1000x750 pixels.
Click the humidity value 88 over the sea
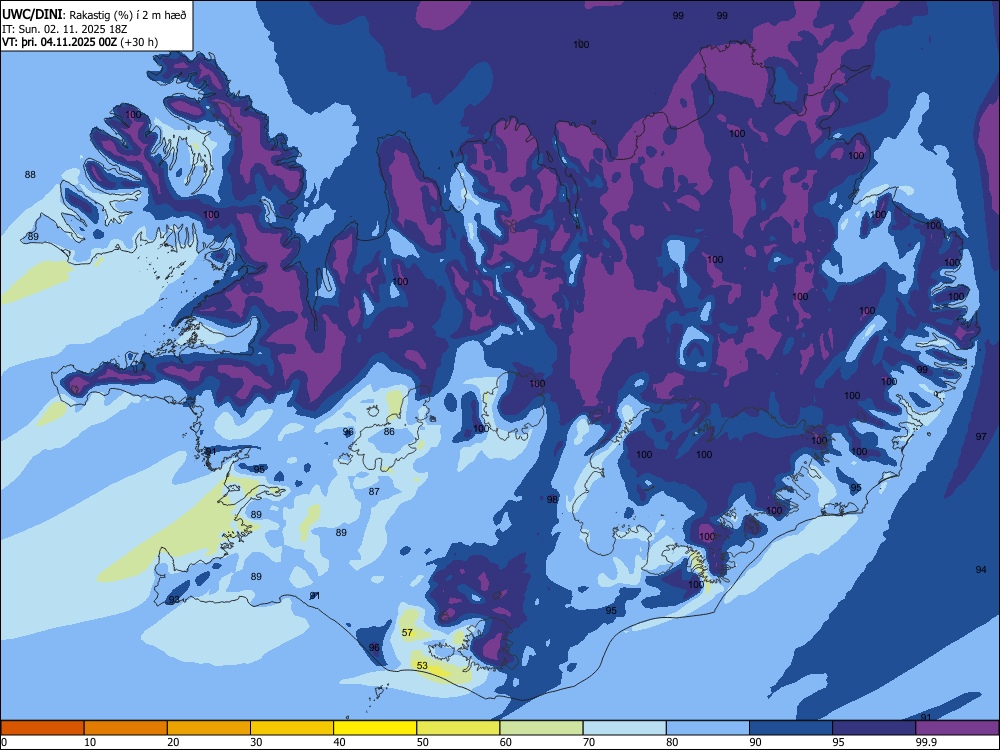click(x=30, y=174)
